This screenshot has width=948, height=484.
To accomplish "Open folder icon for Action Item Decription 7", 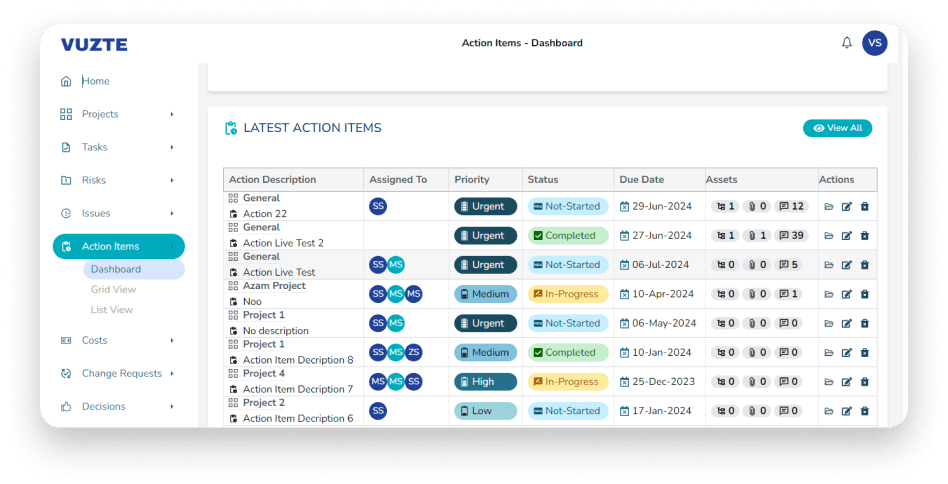I will [x=829, y=382].
